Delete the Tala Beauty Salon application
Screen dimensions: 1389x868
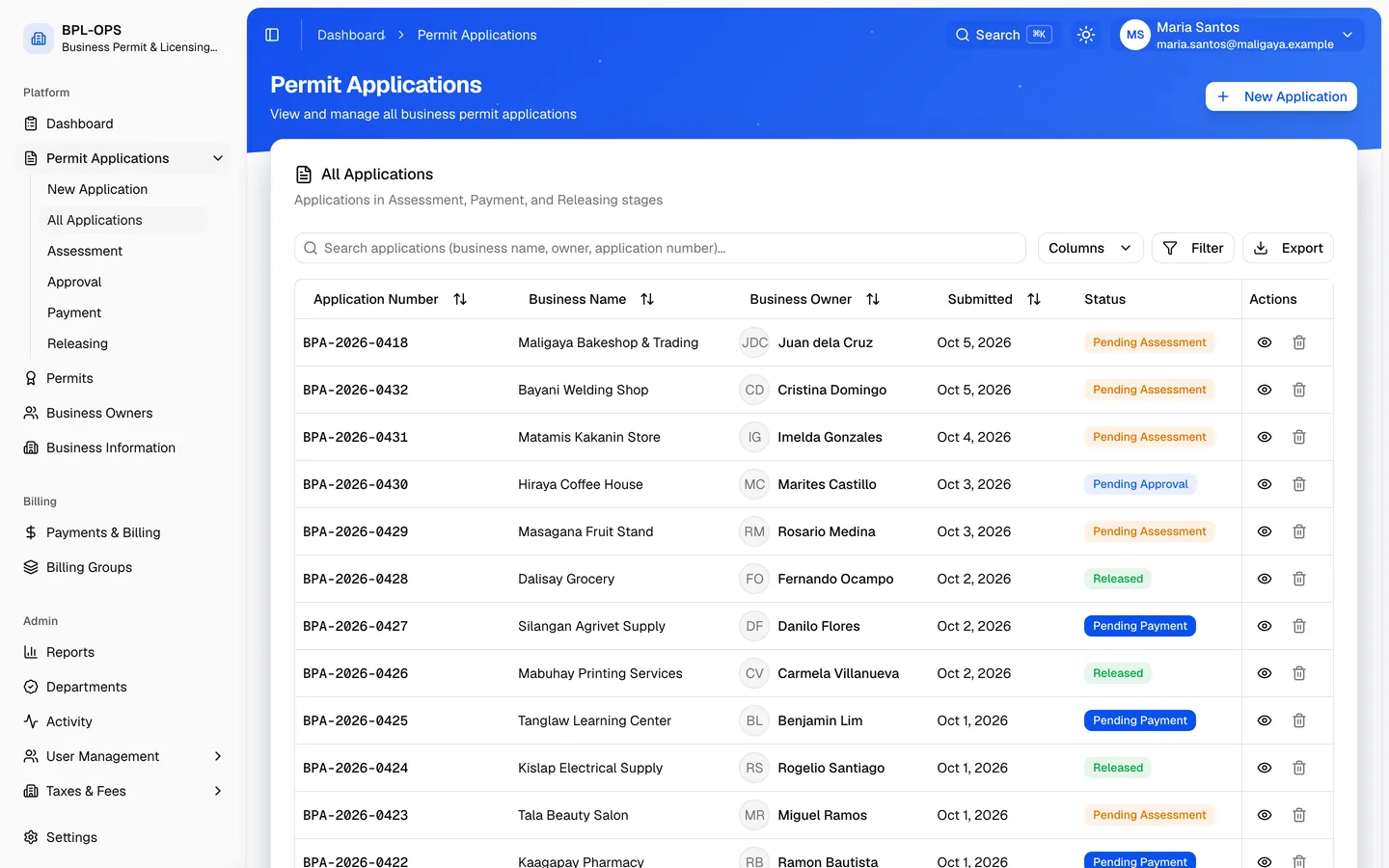point(1299,815)
